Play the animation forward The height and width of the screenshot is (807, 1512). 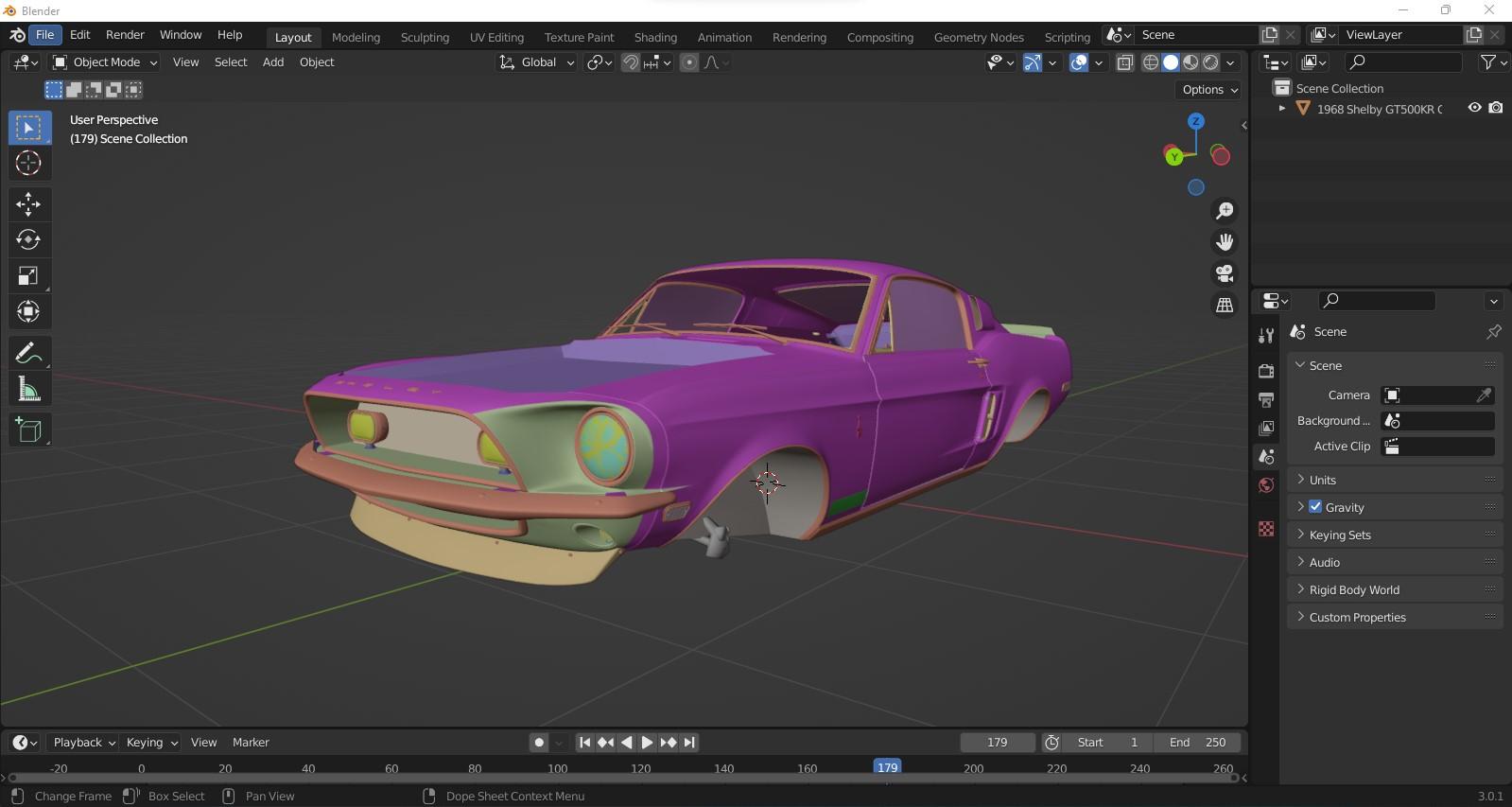(x=647, y=743)
